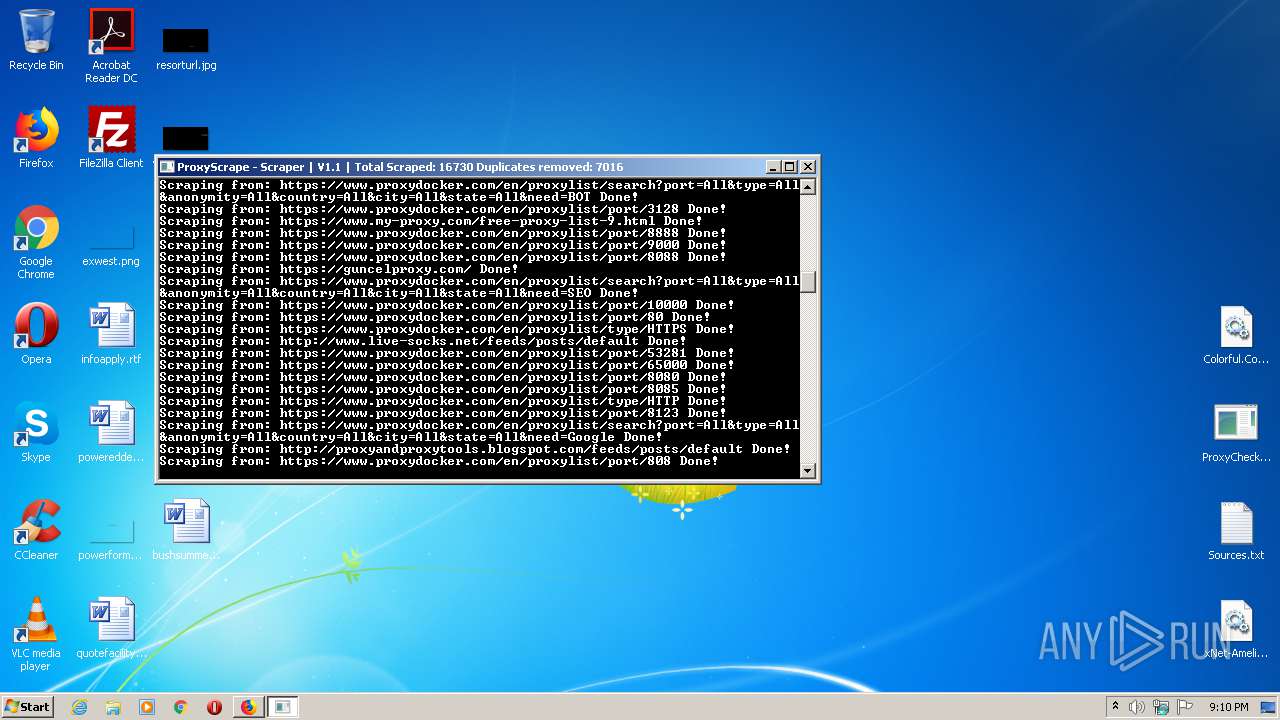Click the console scrollbar thumb
Screen dimensions: 1280x720
click(x=808, y=281)
